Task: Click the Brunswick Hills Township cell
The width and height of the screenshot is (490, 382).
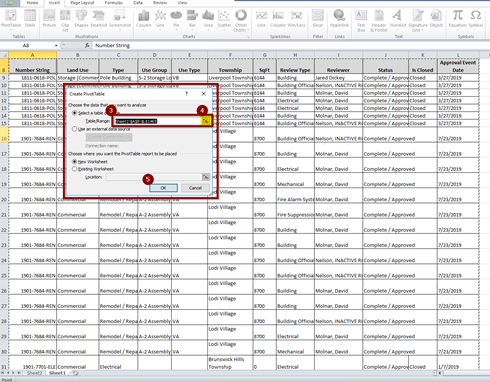Action: tap(230, 363)
